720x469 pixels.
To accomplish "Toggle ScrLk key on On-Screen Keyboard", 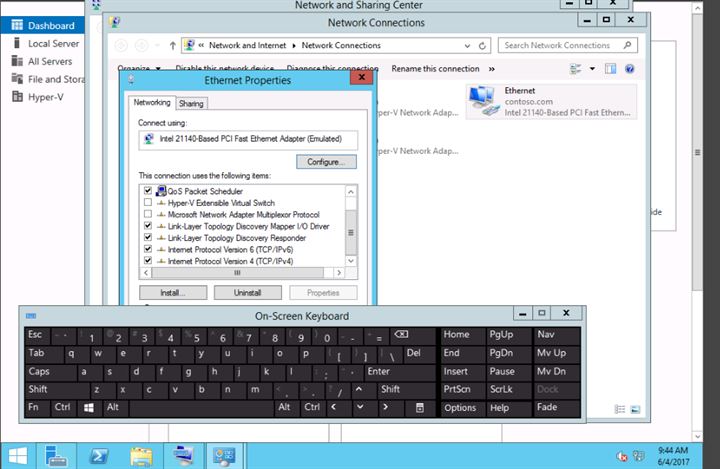I will tap(508, 389).
